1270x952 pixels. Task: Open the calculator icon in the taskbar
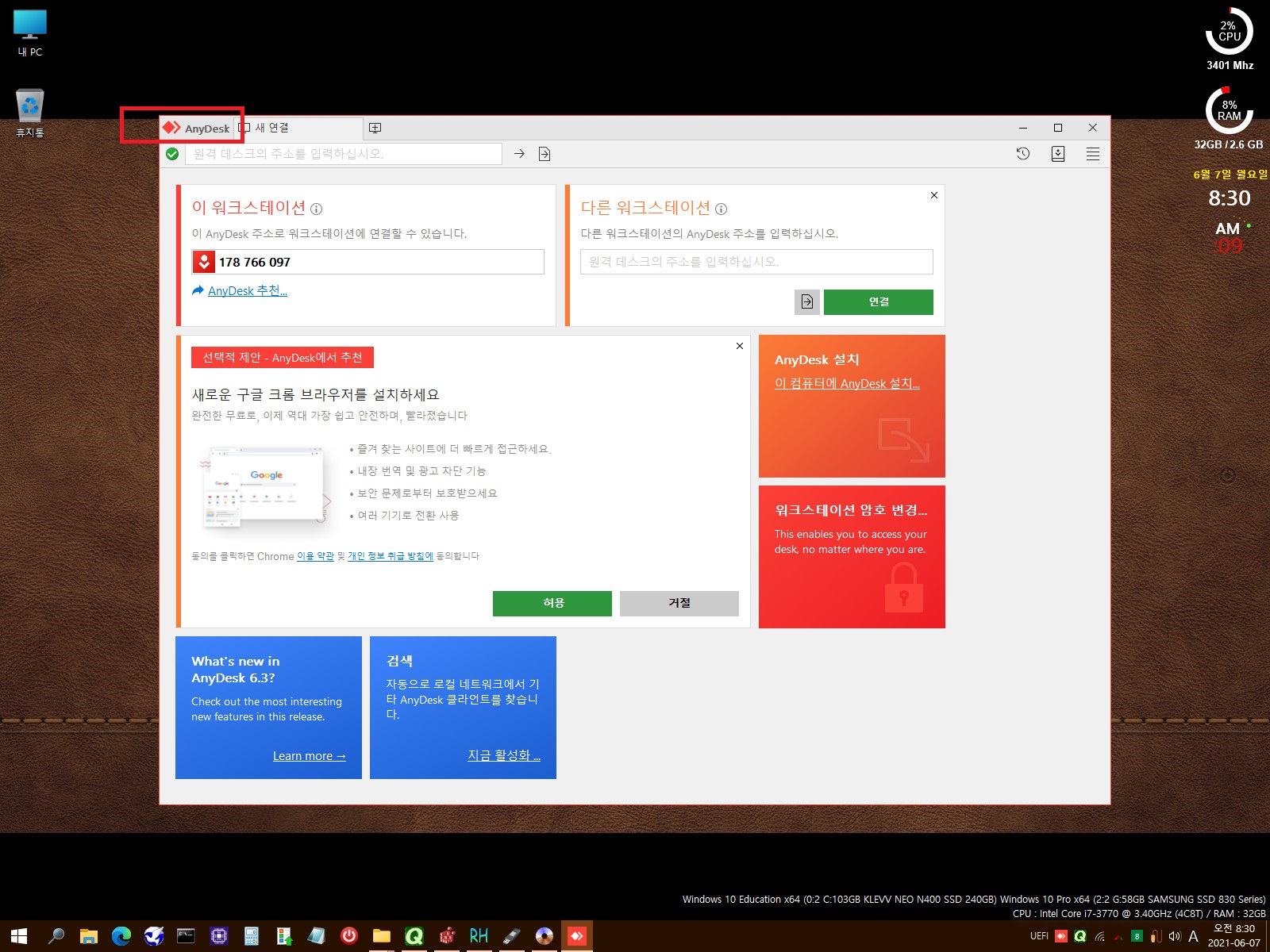[252, 936]
